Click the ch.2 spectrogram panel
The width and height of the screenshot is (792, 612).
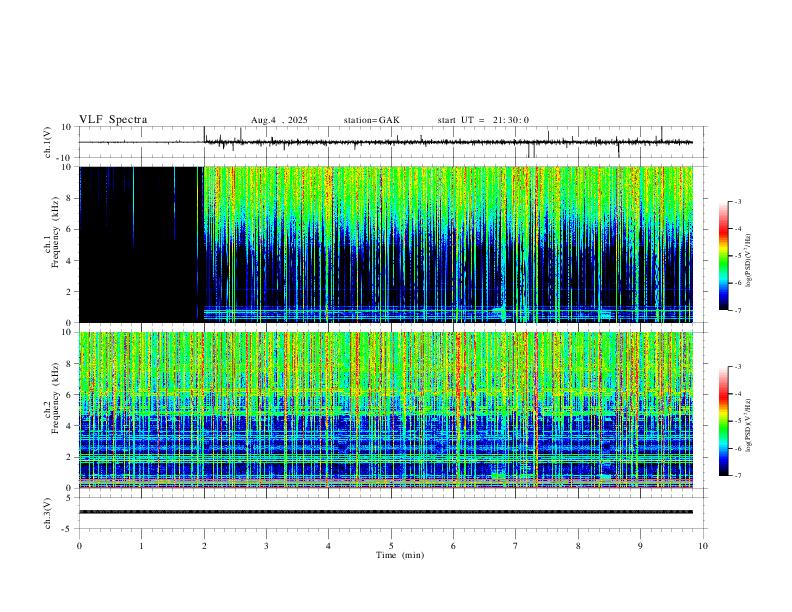pos(386,410)
